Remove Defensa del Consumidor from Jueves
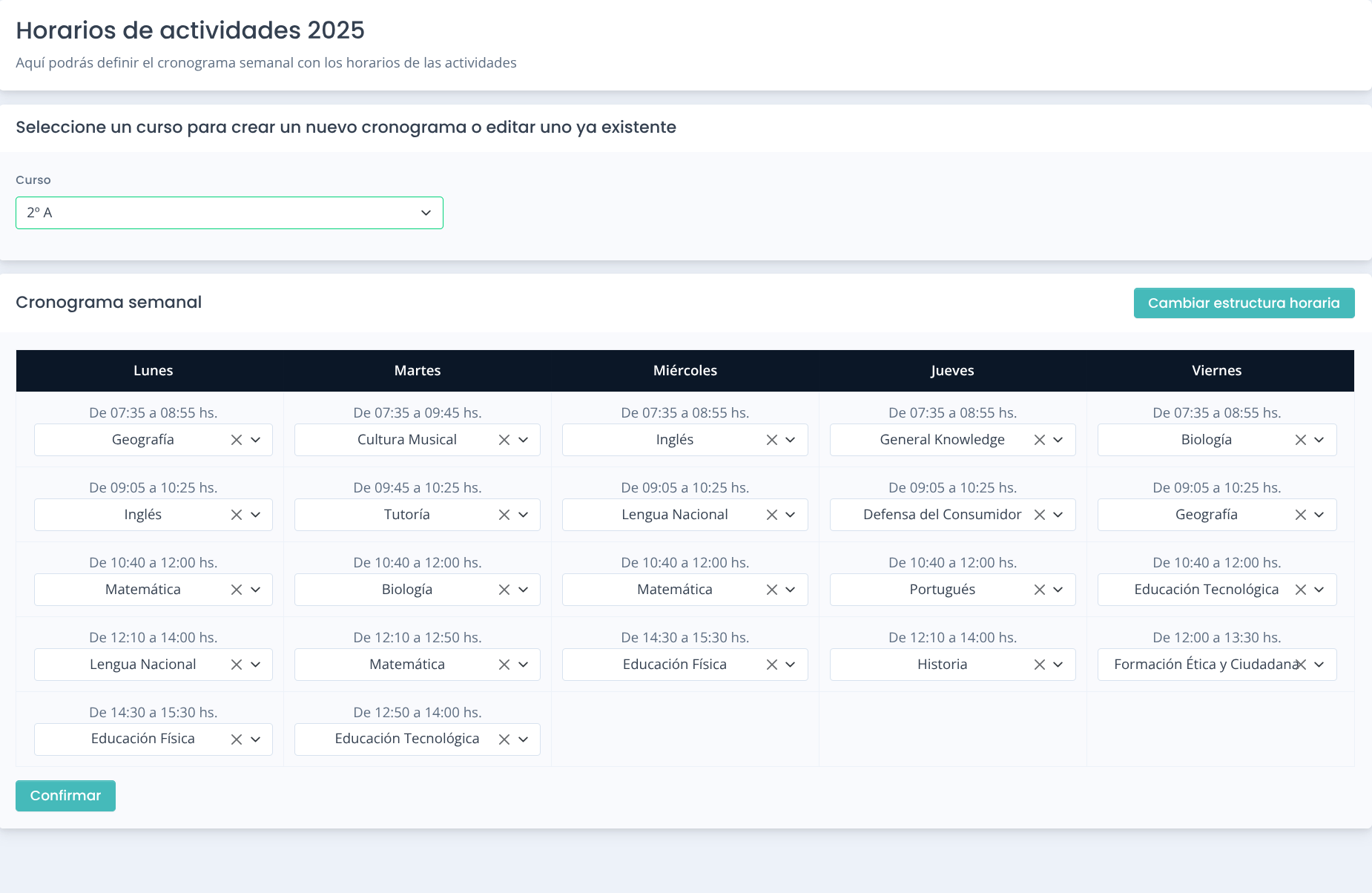Image resolution: width=1372 pixels, height=893 pixels. click(1040, 514)
